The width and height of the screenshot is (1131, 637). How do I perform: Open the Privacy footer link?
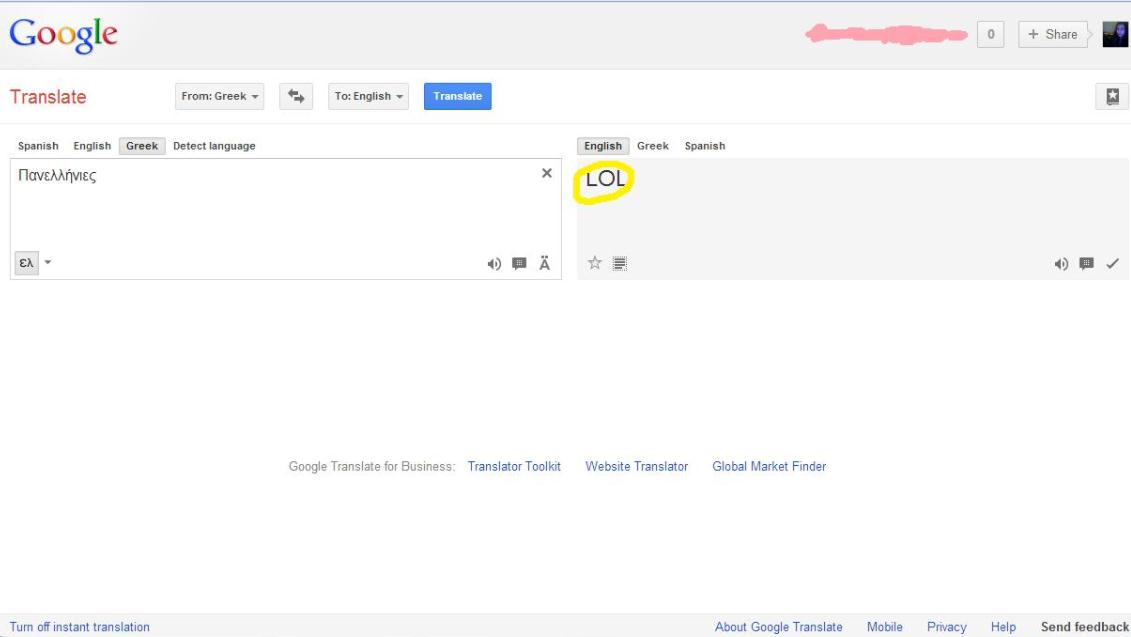click(x=946, y=627)
